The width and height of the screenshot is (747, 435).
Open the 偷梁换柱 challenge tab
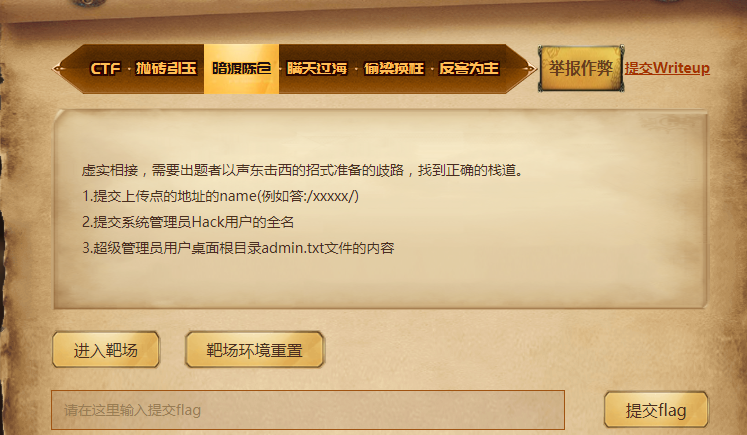pyautogui.click(x=394, y=69)
